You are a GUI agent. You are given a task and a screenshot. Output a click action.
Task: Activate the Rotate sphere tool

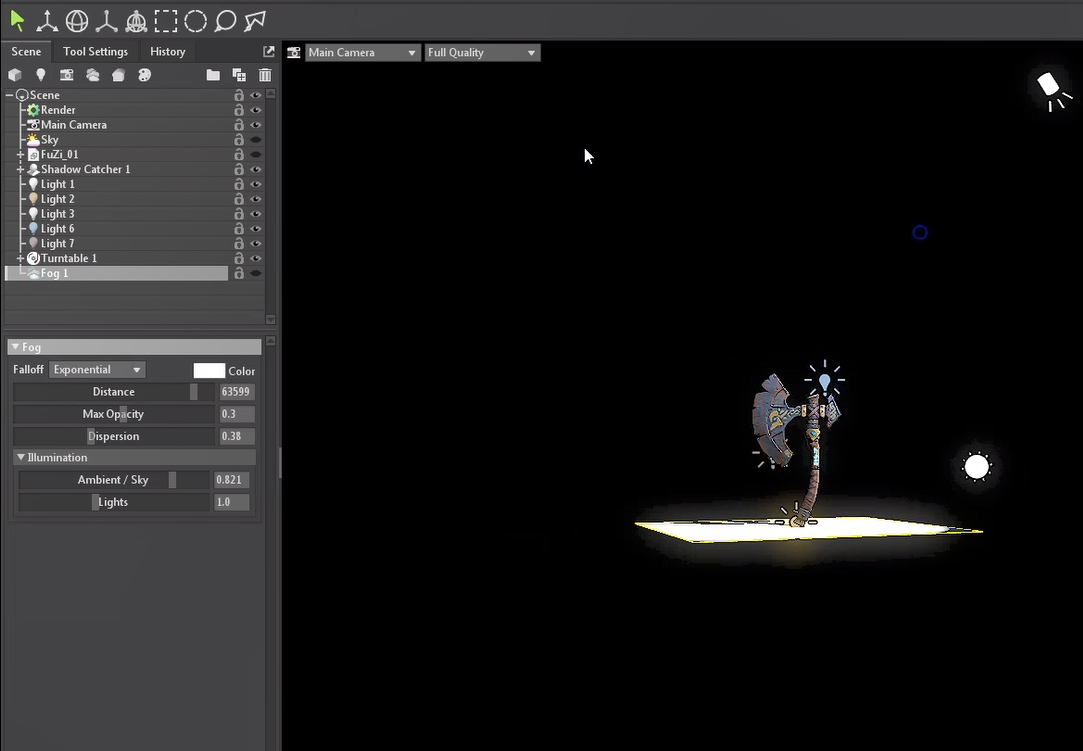click(76, 20)
